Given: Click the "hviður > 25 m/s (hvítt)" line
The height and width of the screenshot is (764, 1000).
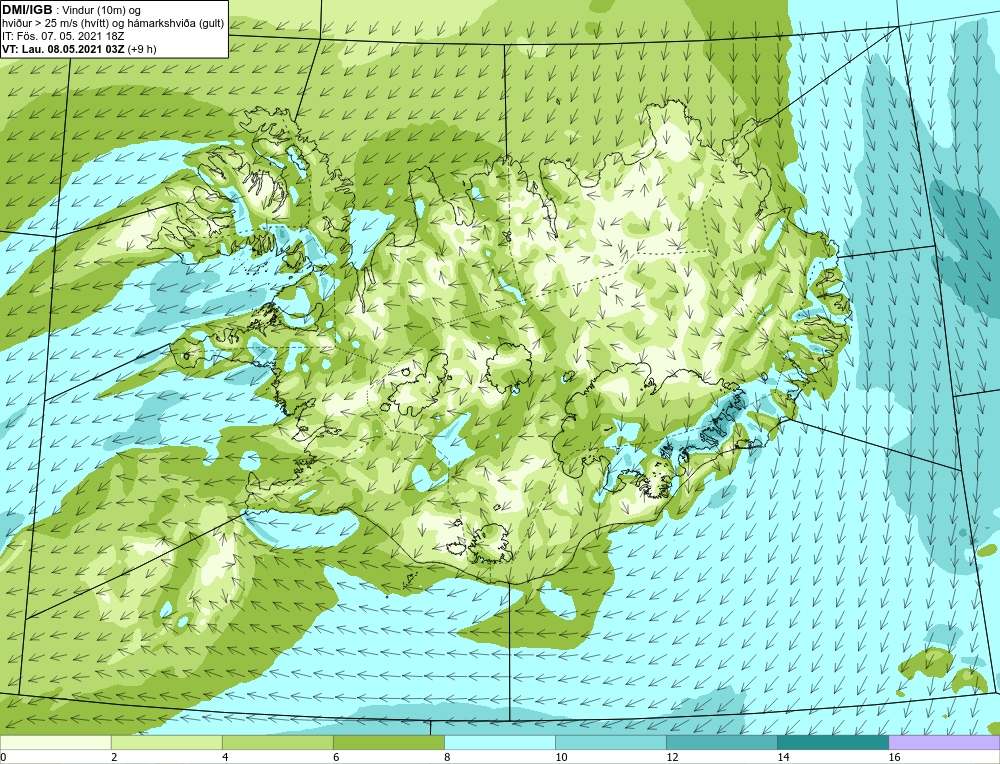Looking at the screenshot, I should click(113, 24).
